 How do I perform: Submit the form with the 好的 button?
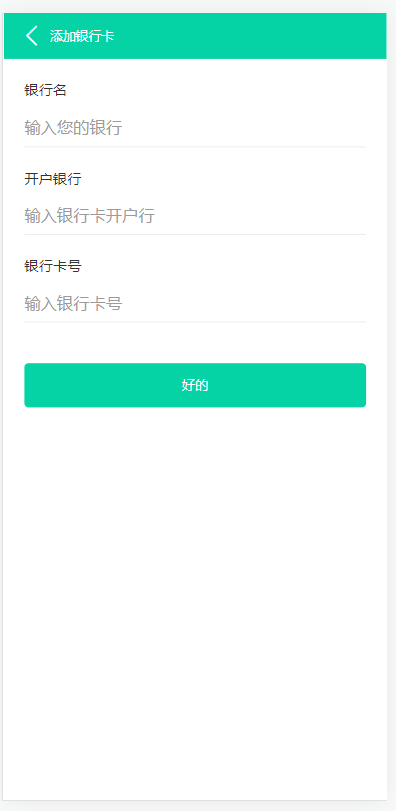coord(195,385)
